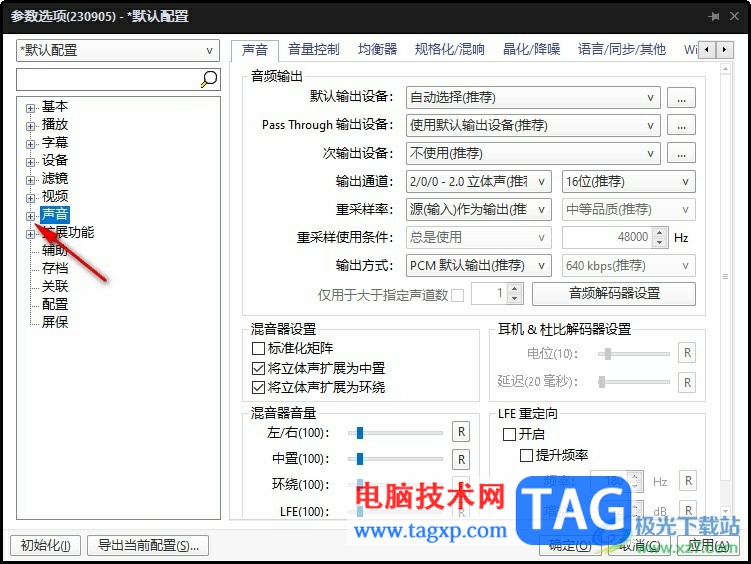Screen dimensions: 751x564
Task: Open browse button for 次输出设备
Action: tap(681, 153)
